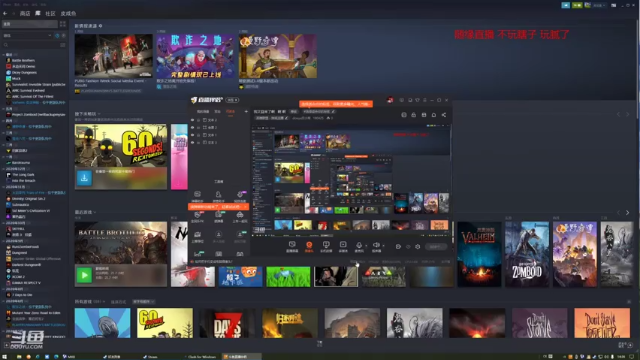Open share icon in streaming app header
Image resolution: width=640 pixels, height=360 pixels.
[444, 115]
